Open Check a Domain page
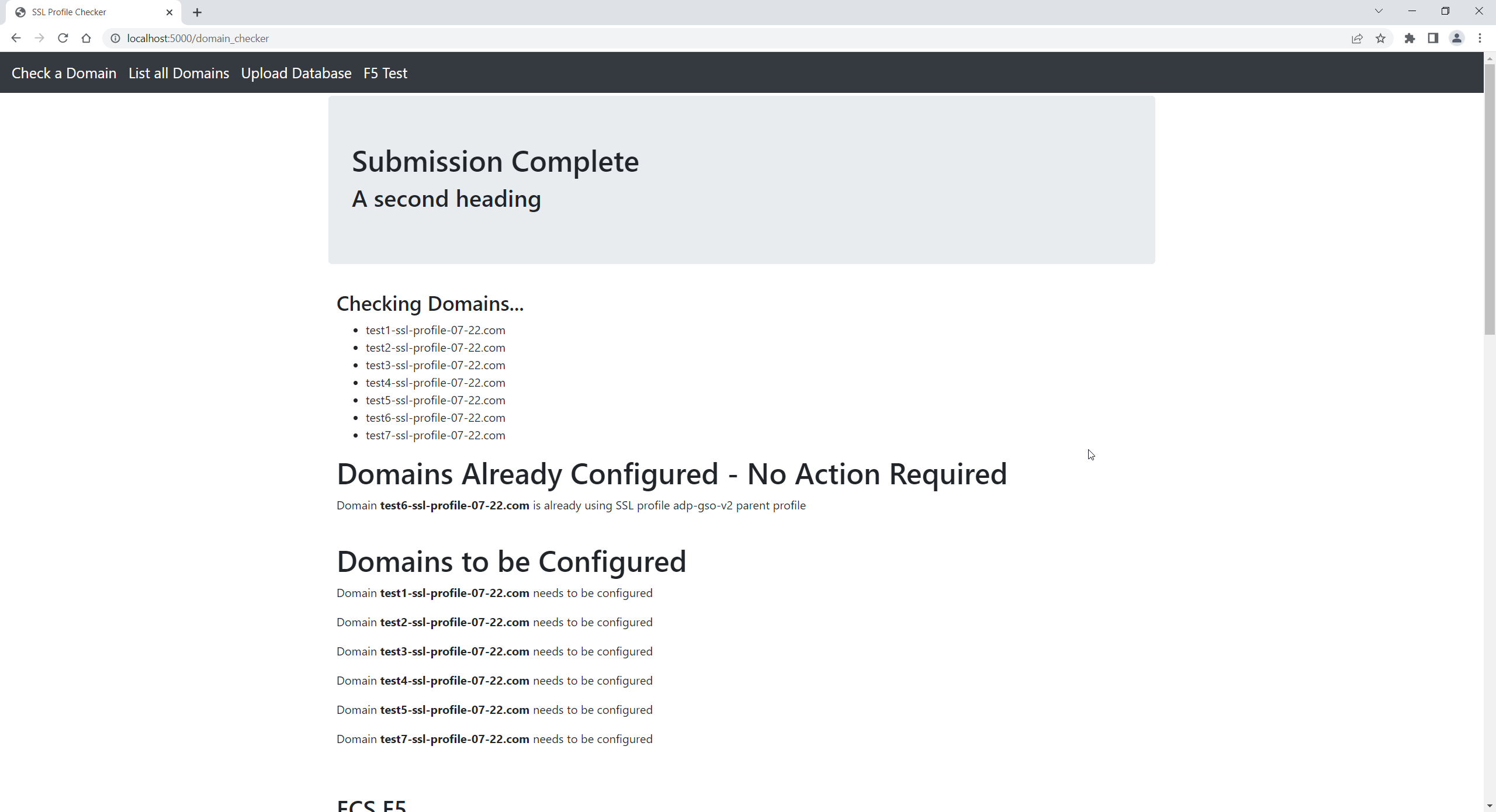Screen dimensions: 1496x812 point(64,73)
